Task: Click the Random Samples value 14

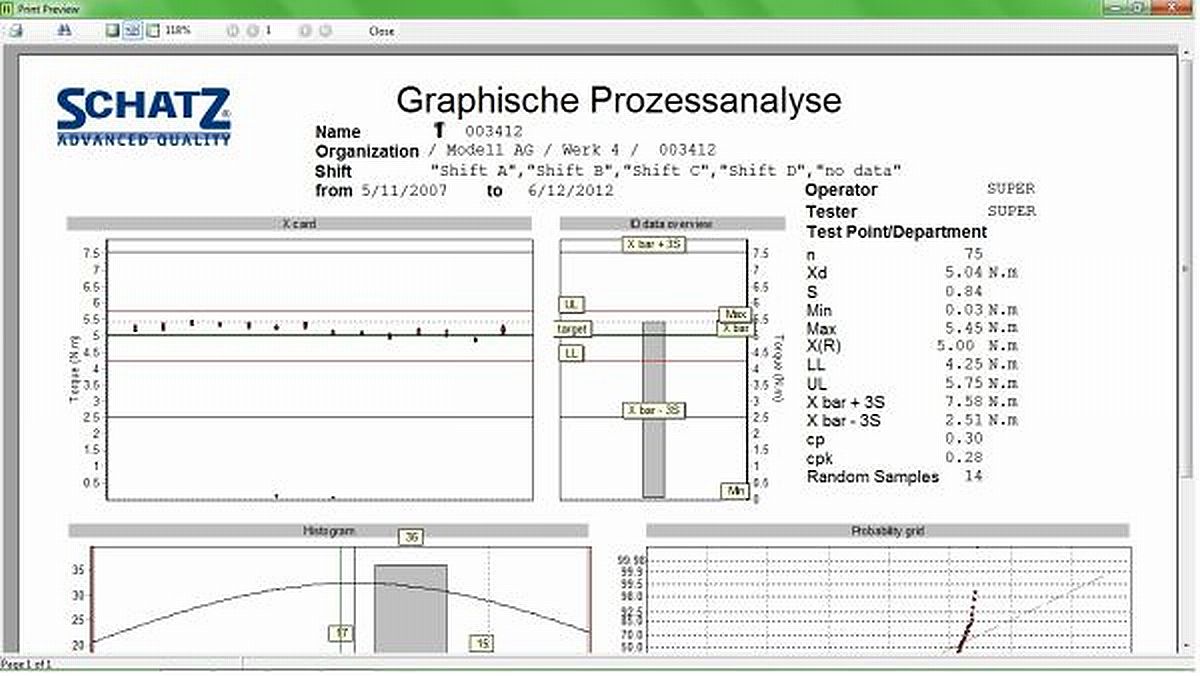Action: click(x=973, y=476)
